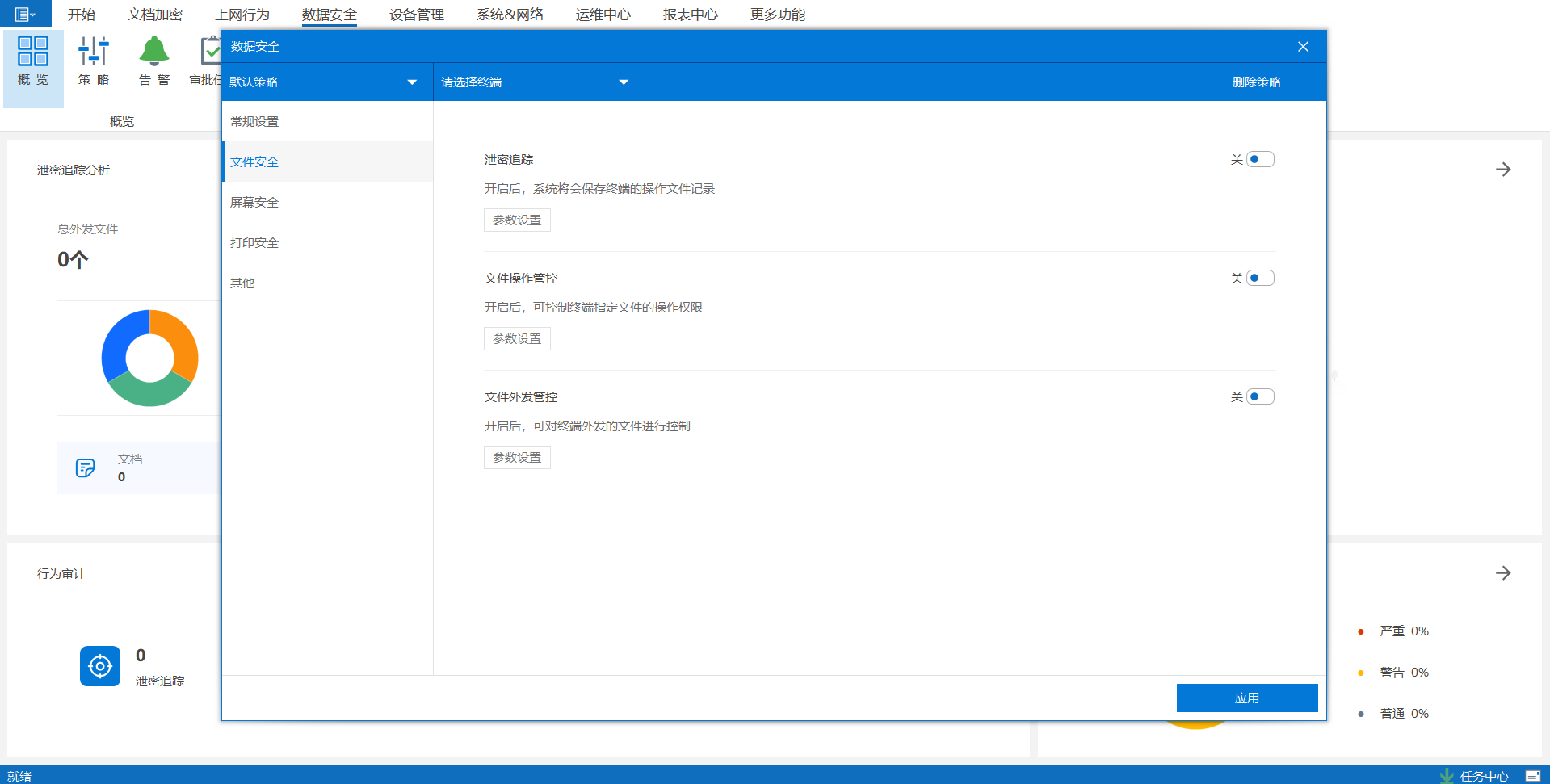This screenshot has width=1550, height=784.
Task: Open the 策略 policy sliders icon
Action: tap(94, 51)
